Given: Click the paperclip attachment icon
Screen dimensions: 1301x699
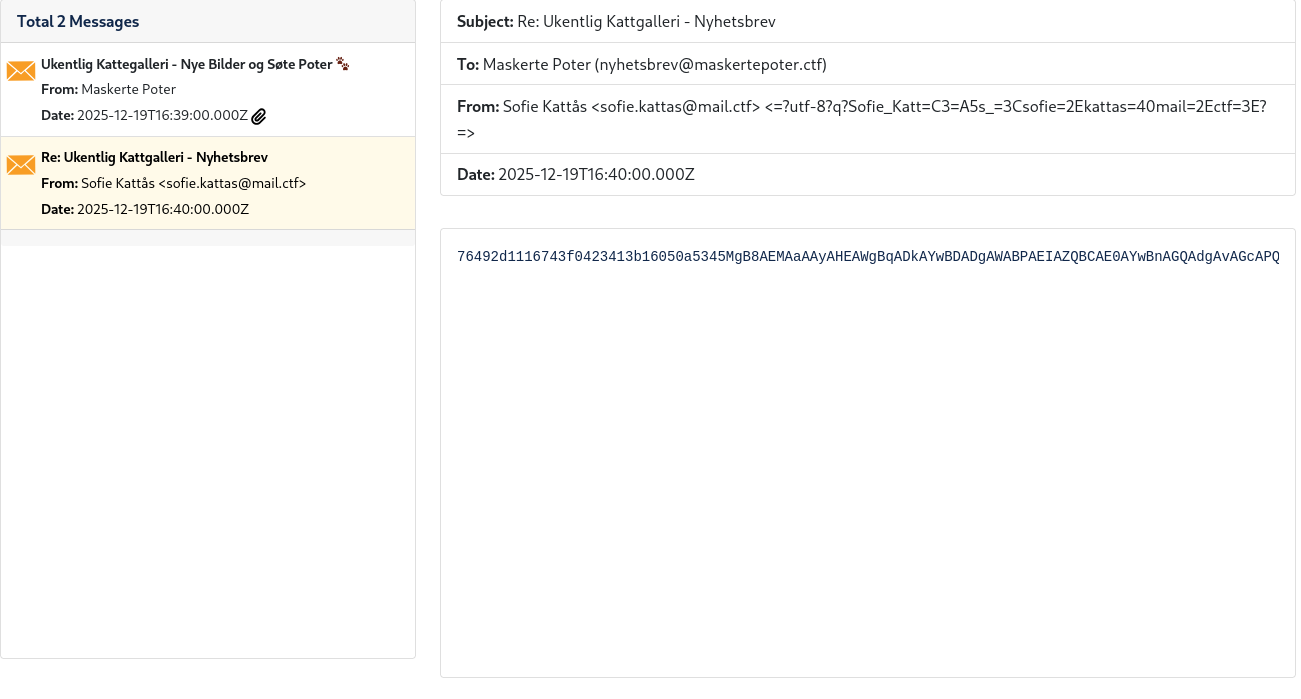Looking at the screenshot, I should tap(259, 116).
